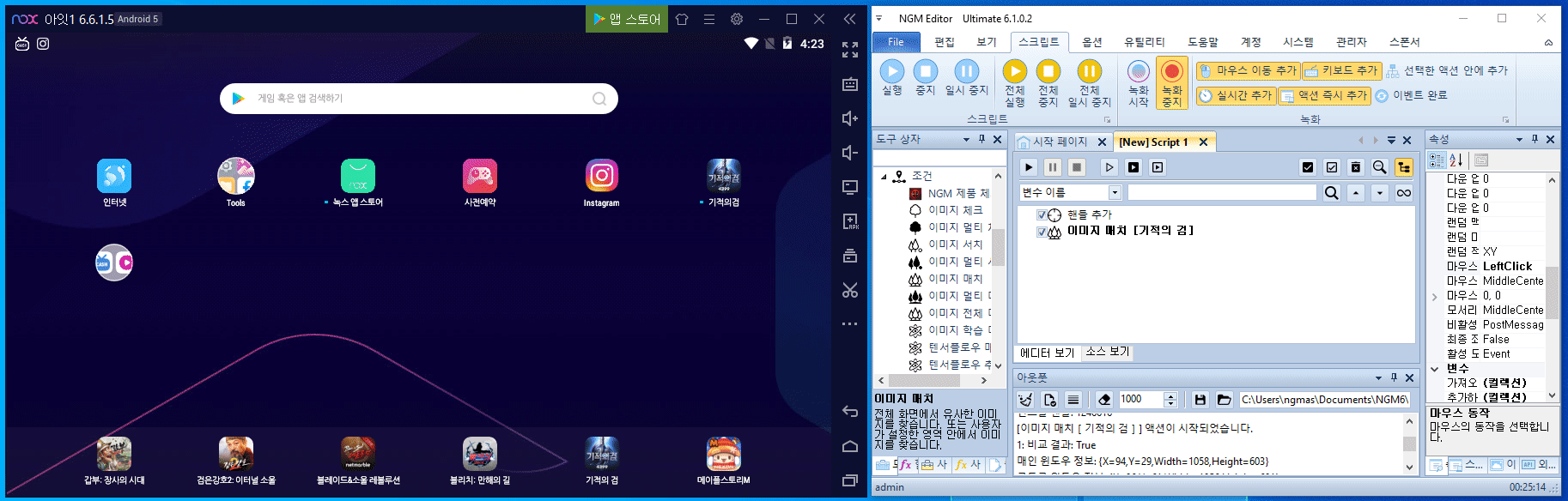1568x501 pixels.
Task: Switch to 소스 보기 tab
Action: pyautogui.click(x=1107, y=352)
